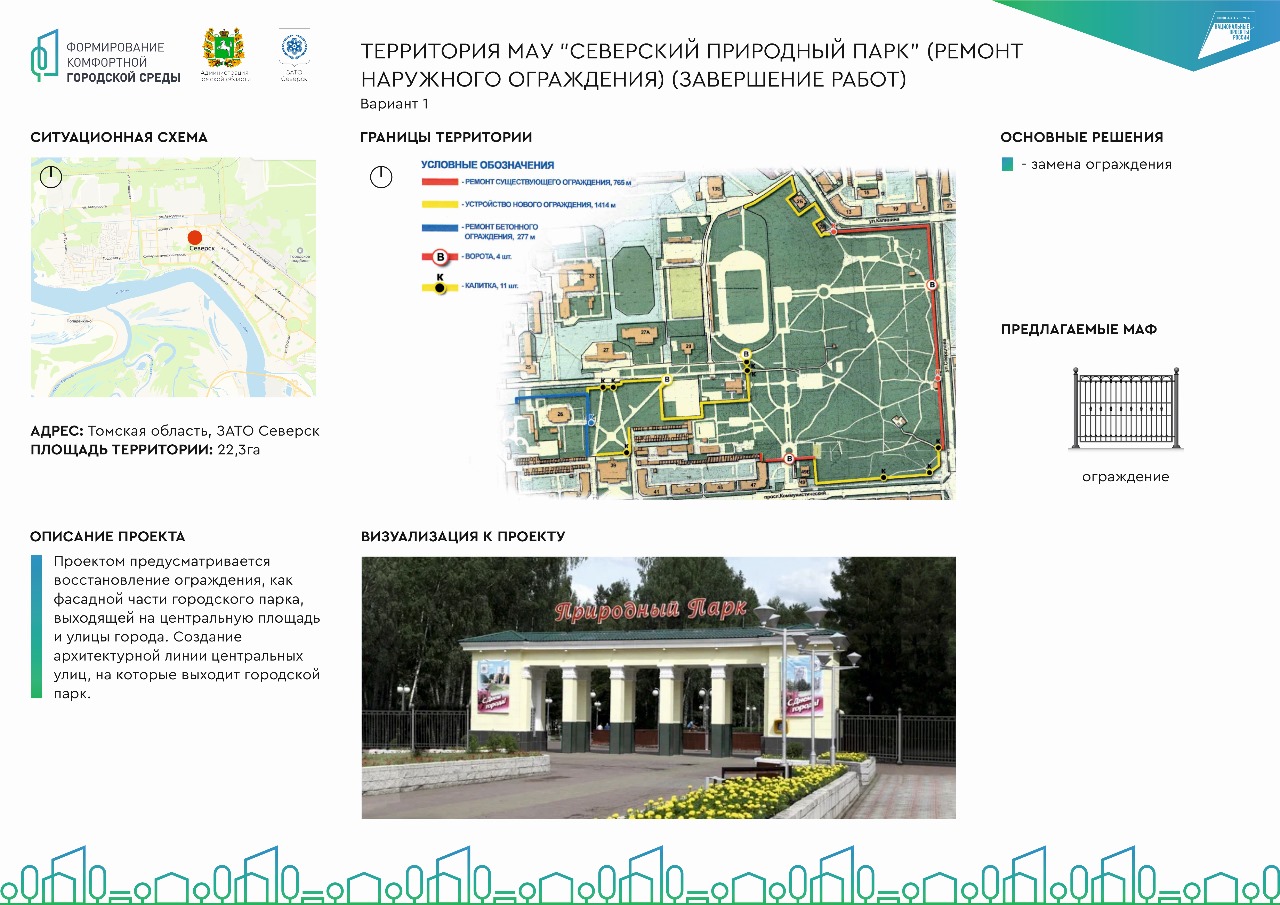Click the Калитка wicket symbol in legend

(439, 286)
